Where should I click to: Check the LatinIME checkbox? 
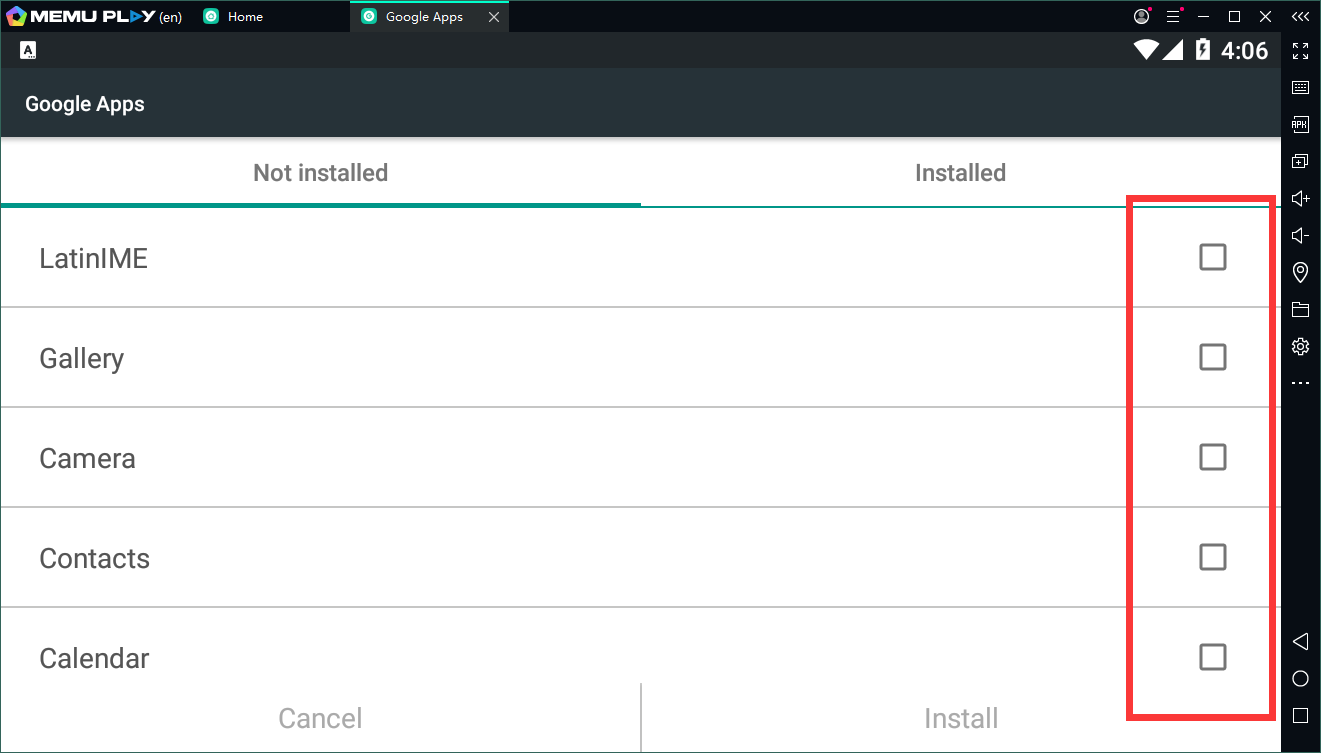click(x=1212, y=257)
